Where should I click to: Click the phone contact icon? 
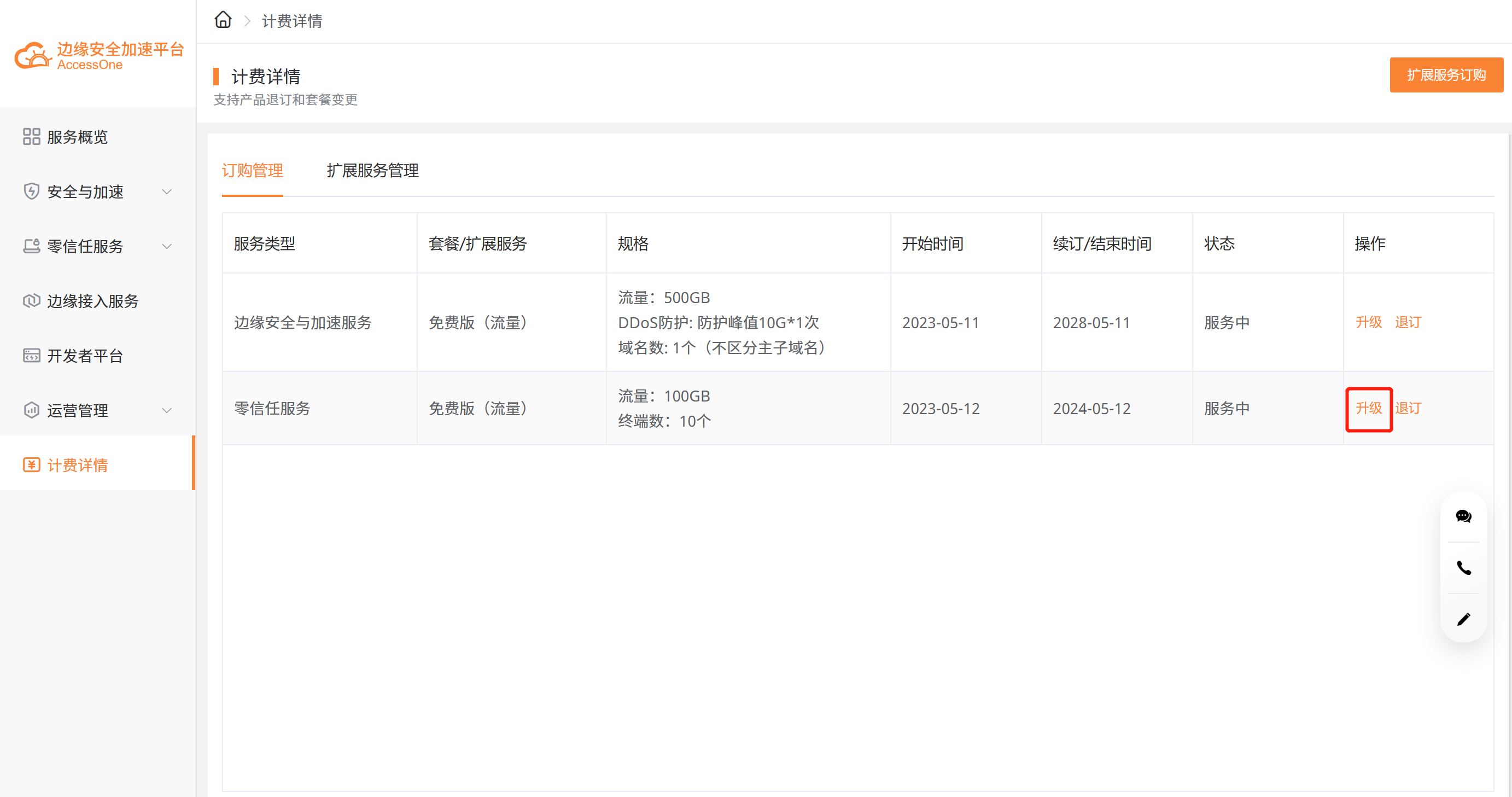tap(1463, 567)
